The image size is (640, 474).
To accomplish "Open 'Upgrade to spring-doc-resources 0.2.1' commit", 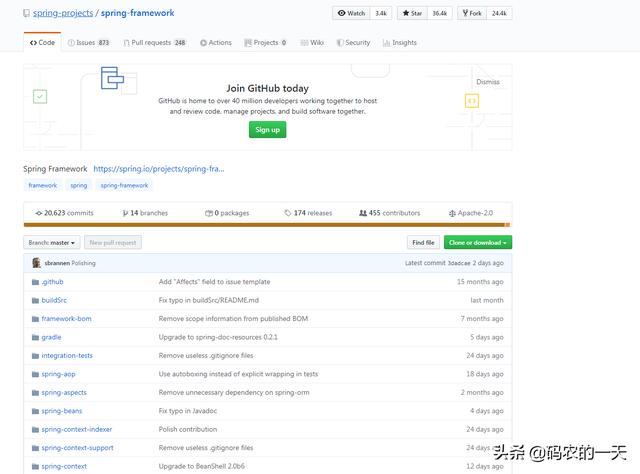I will [218, 337].
